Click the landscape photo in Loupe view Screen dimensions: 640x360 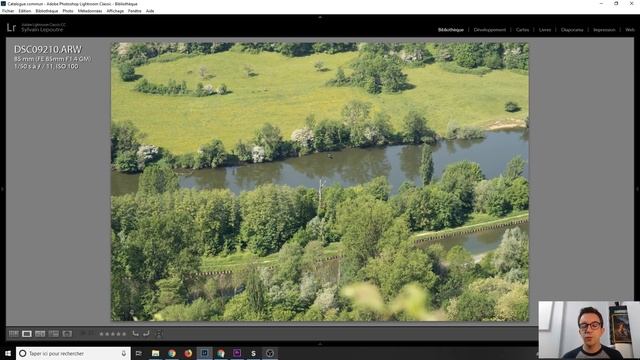(x=320, y=182)
